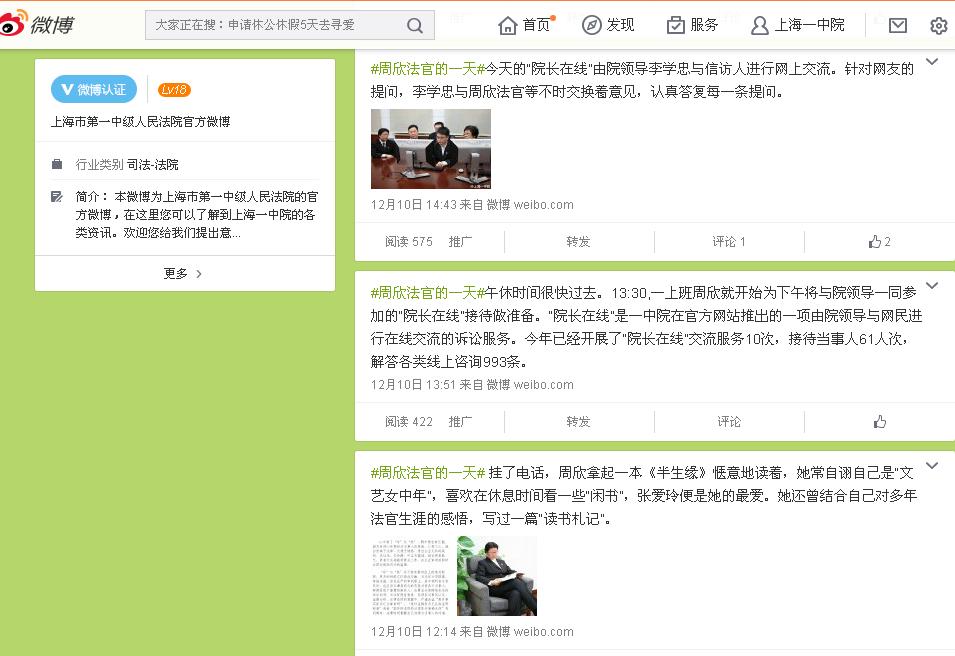Image resolution: width=955 pixels, height=656 pixels.
Task: Go to 服务 in the top navigation
Action: click(704, 25)
